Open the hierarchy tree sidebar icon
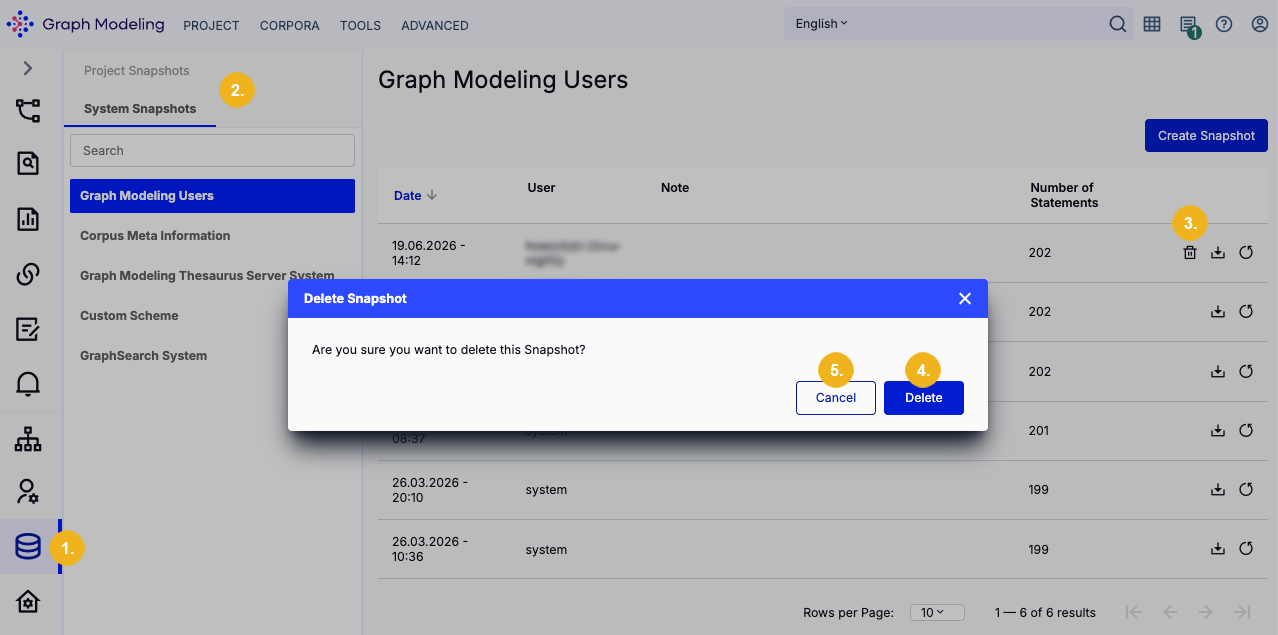 [28, 439]
